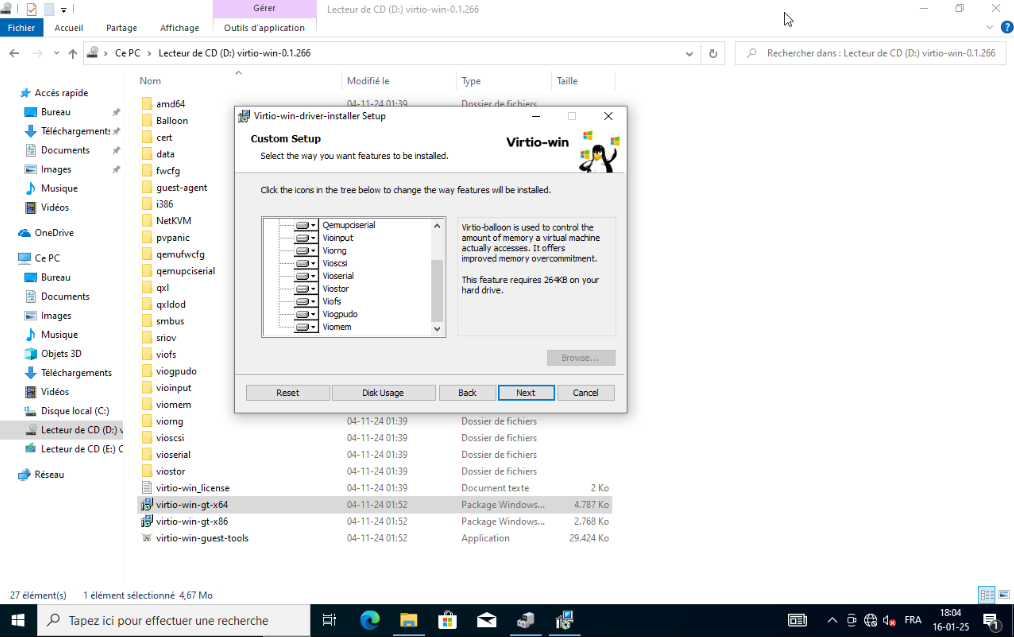The width and height of the screenshot is (1014, 637).
Task: Open feature dropdown for Viofs
Action: (306, 301)
